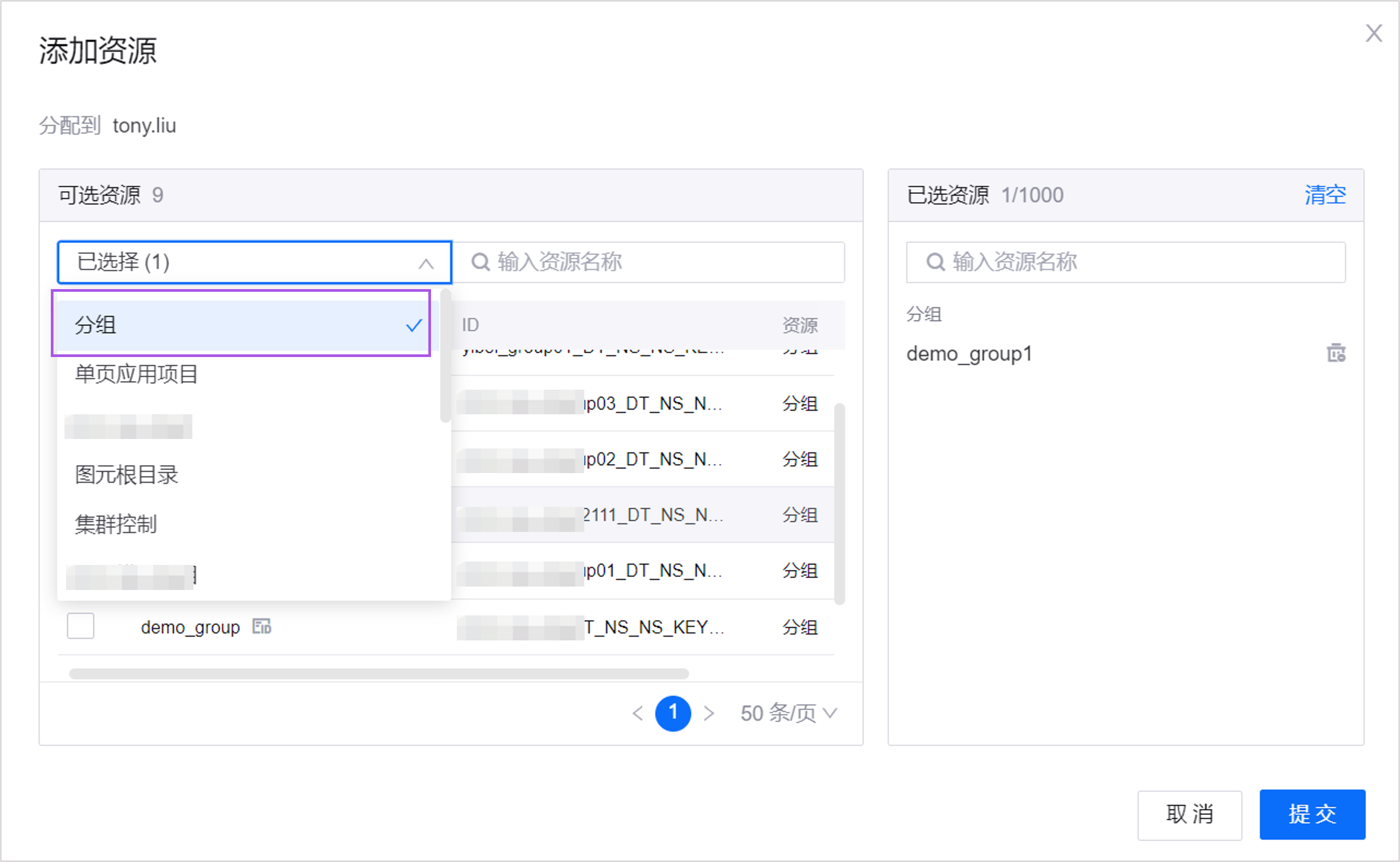Image resolution: width=1400 pixels, height=862 pixels.
Task: Click the search icon in 已选资源 search box
Action: coord(936,262)
